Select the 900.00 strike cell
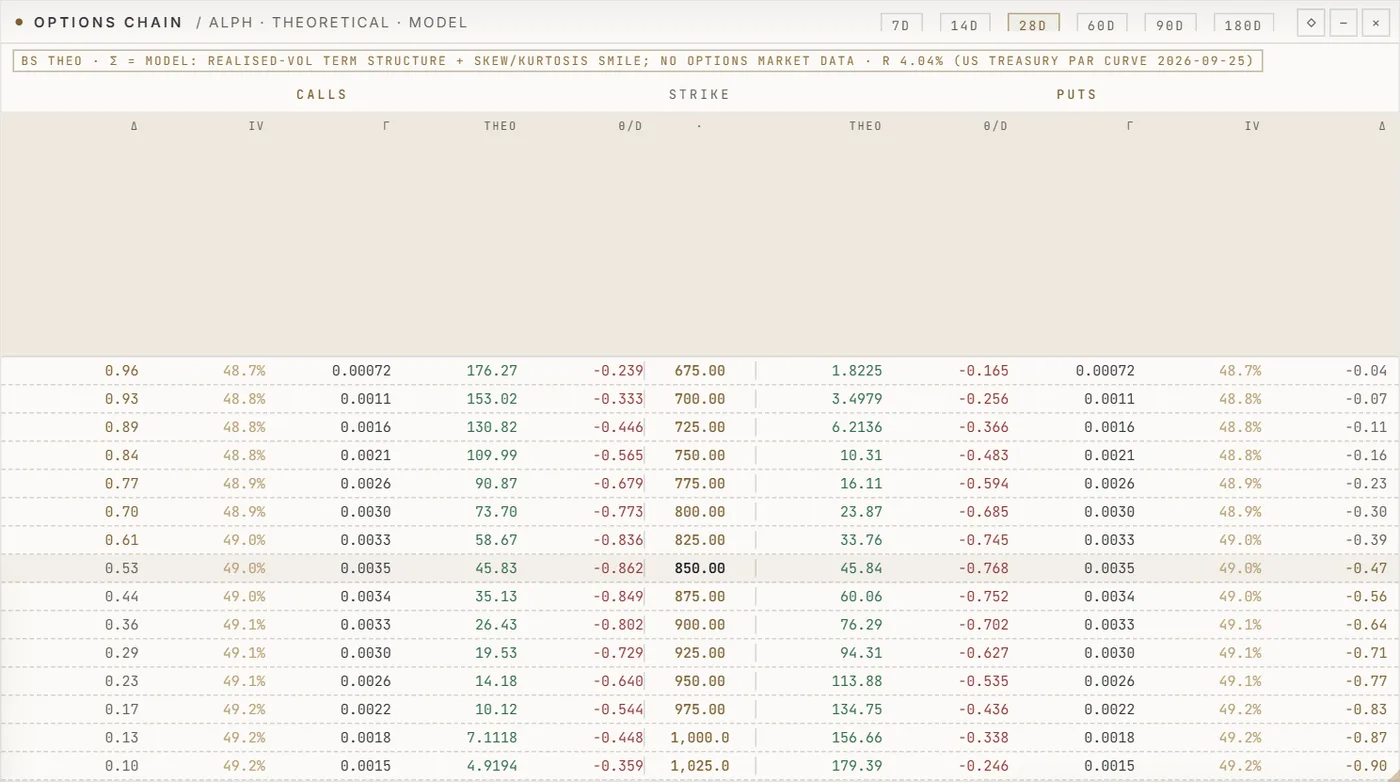The width and height of the screenshot is (1400, 782). [699, 625]
